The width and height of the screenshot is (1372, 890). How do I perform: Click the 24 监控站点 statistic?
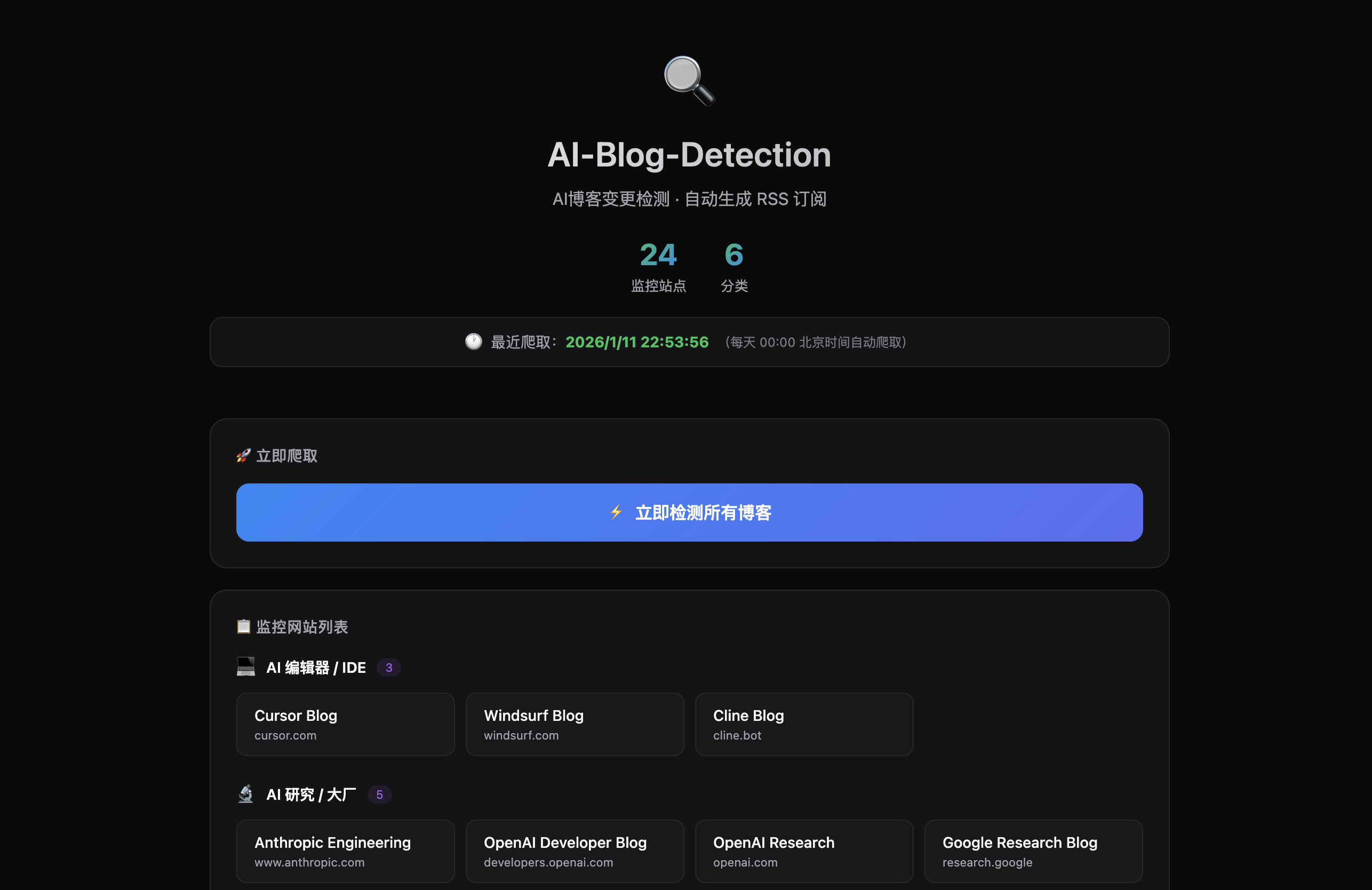tap(658, 266)
